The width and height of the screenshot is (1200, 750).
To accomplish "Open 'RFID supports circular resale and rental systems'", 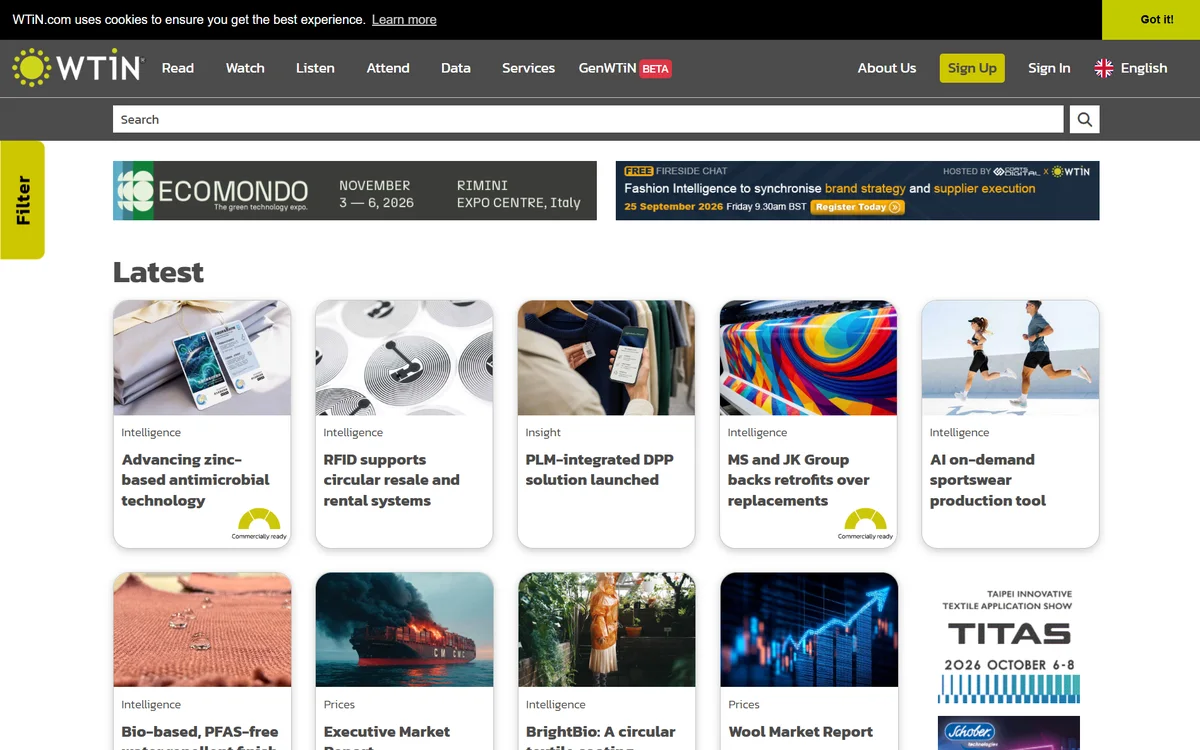I will point(391,480).
